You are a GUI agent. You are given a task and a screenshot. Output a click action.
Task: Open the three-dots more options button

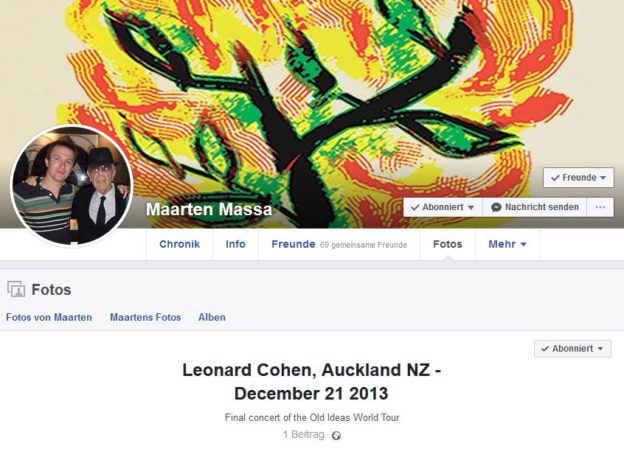coord(600,207)
